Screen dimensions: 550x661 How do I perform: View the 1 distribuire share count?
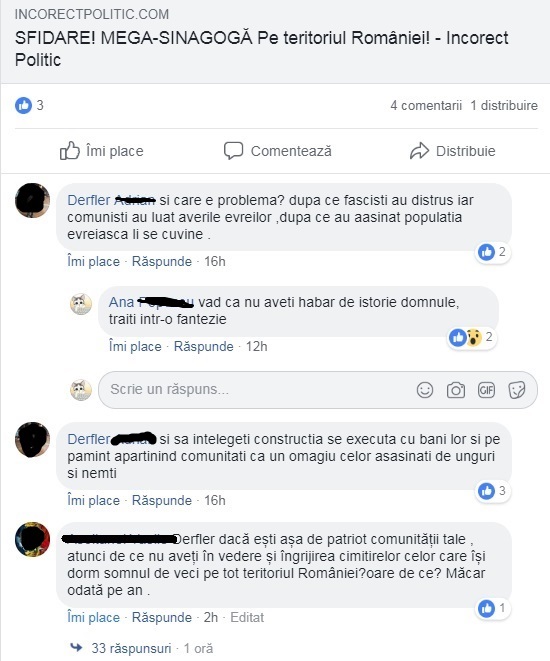click(x=504, y=105)
